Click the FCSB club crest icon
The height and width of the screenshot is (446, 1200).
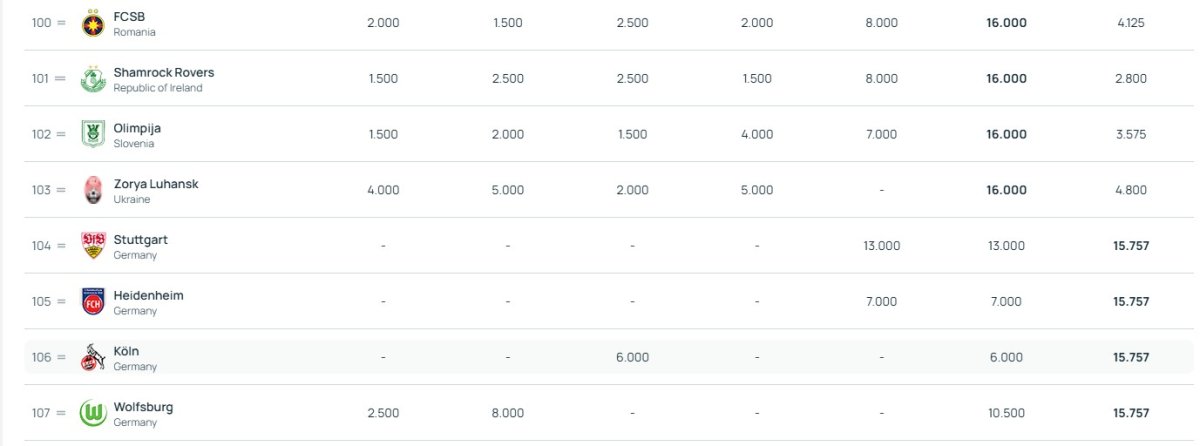93,22
